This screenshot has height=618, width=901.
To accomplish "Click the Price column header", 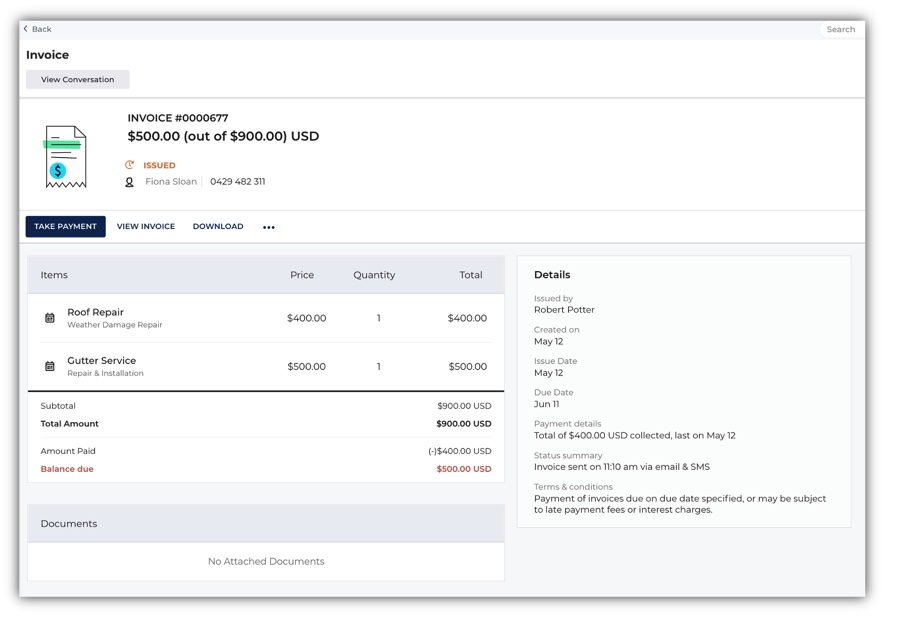I will (x=302, y=275).
